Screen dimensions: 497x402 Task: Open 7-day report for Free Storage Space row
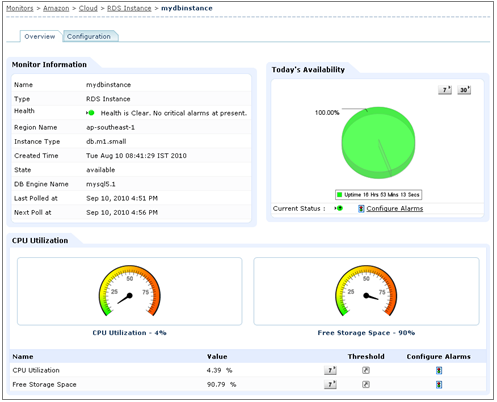coord(330,384)
